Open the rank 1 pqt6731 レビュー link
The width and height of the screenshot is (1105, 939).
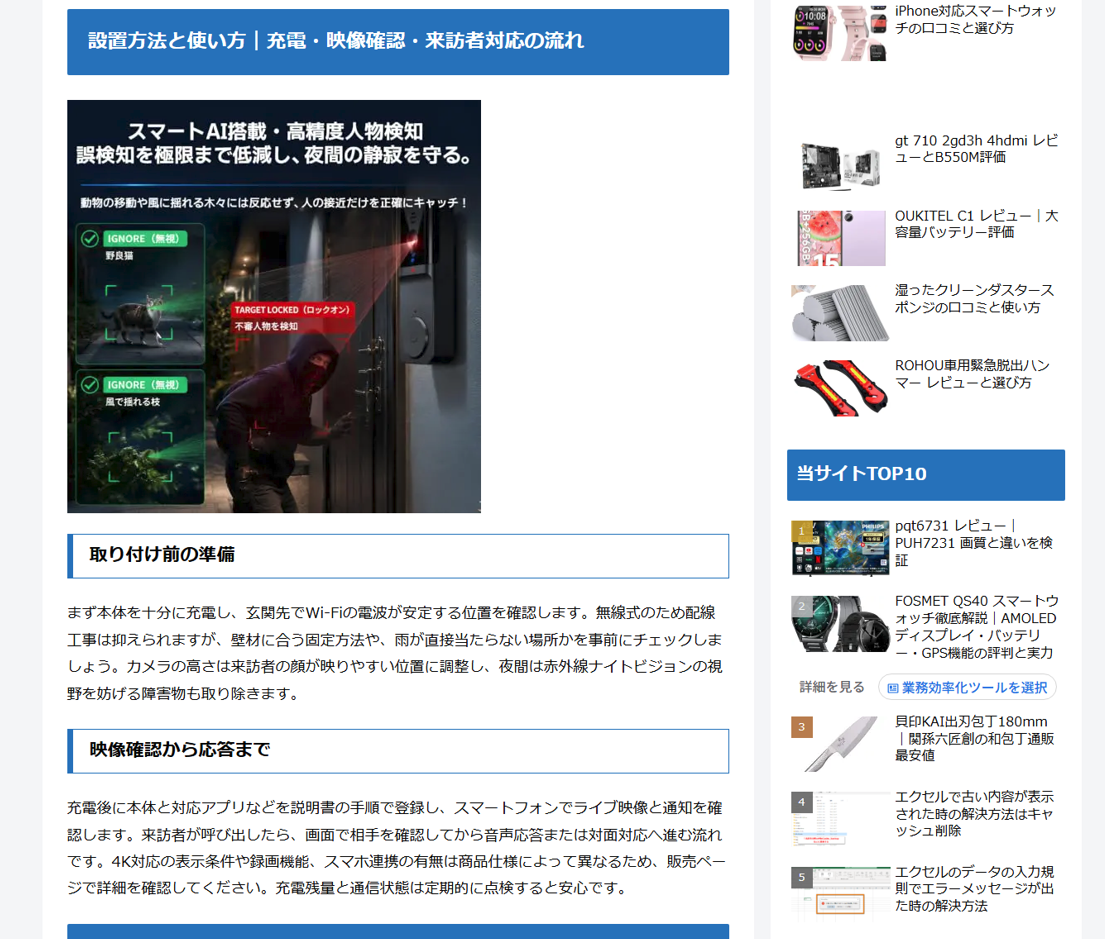[973, 543]
